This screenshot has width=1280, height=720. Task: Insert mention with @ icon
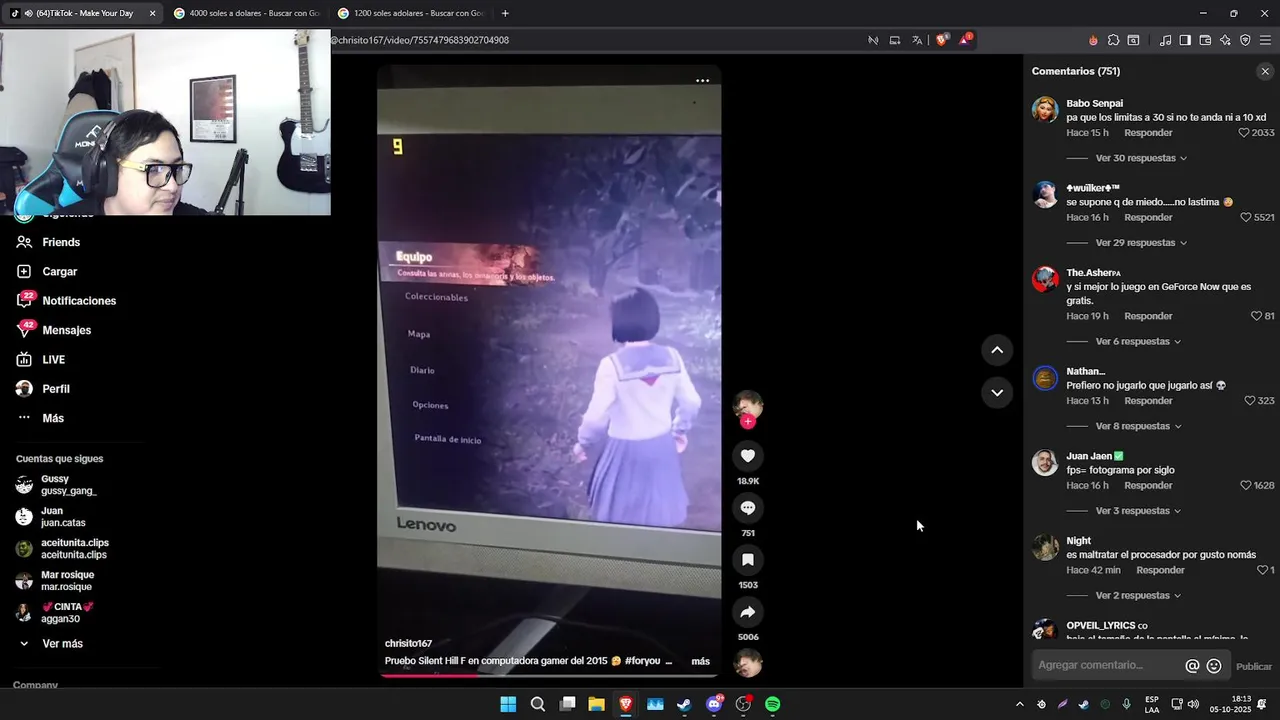1192,666
